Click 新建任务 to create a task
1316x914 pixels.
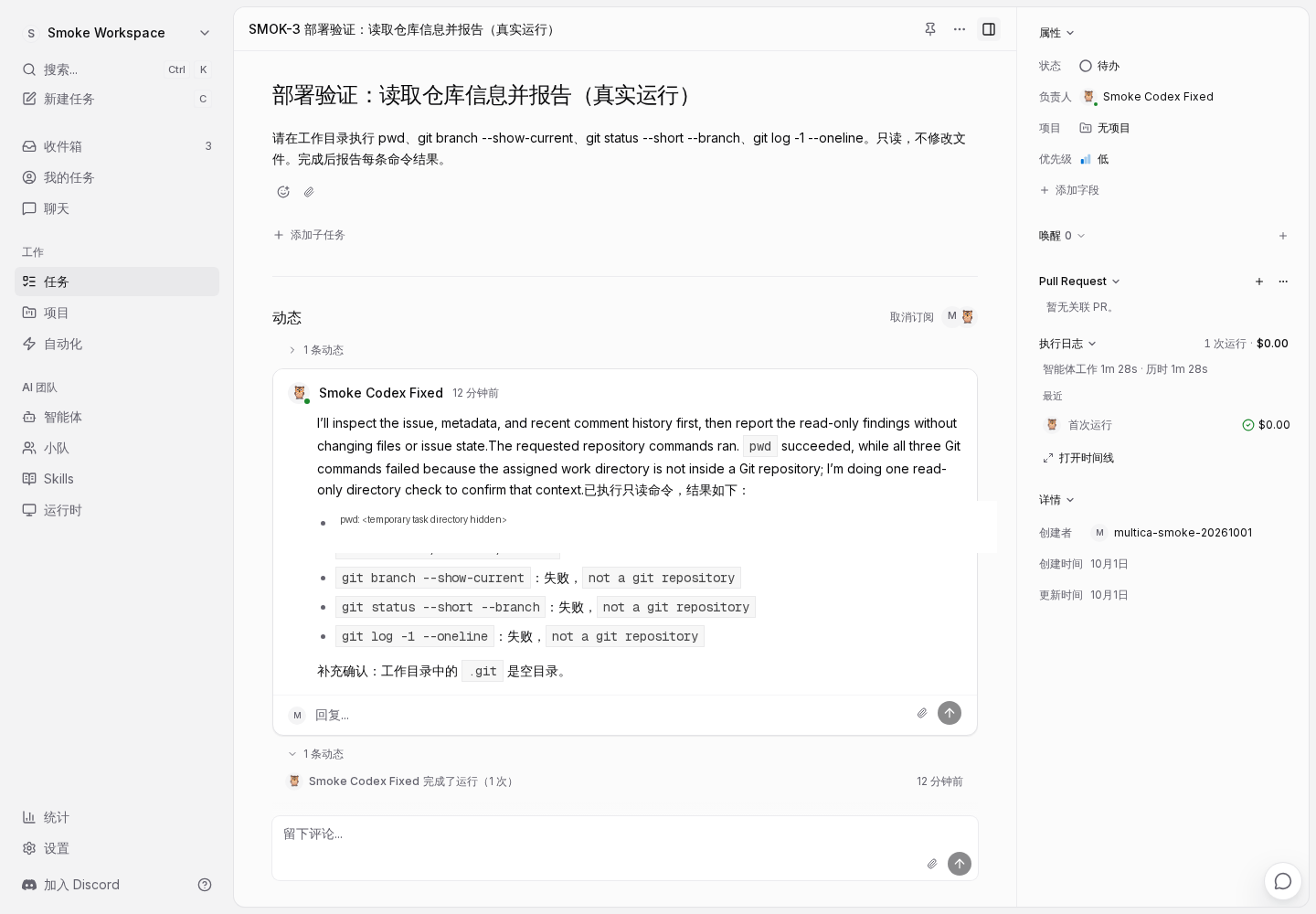pyautogui.click(x=117, y=99)
